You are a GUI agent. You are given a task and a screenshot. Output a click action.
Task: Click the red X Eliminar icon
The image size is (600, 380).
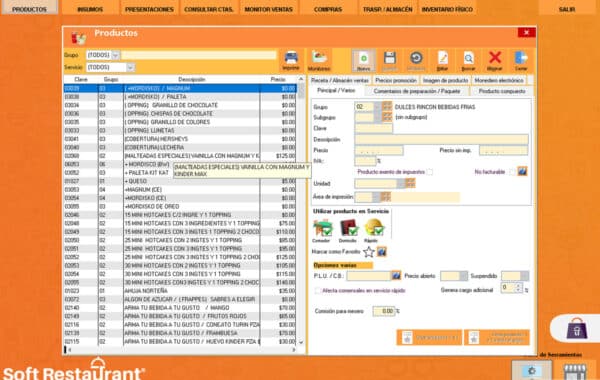pos(495,58)
